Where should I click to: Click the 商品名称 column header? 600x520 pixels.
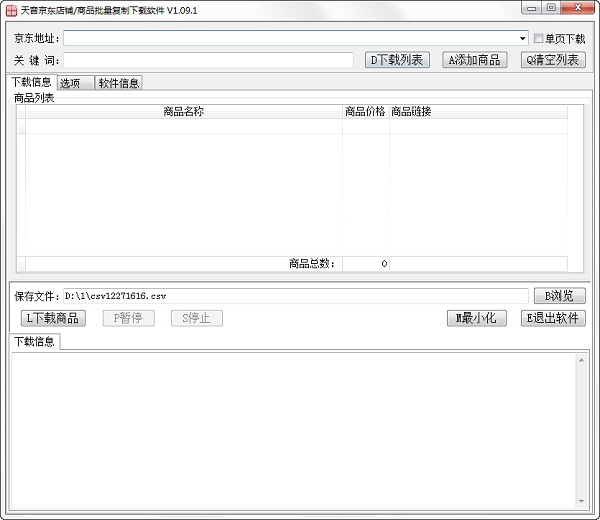(184, 111)
